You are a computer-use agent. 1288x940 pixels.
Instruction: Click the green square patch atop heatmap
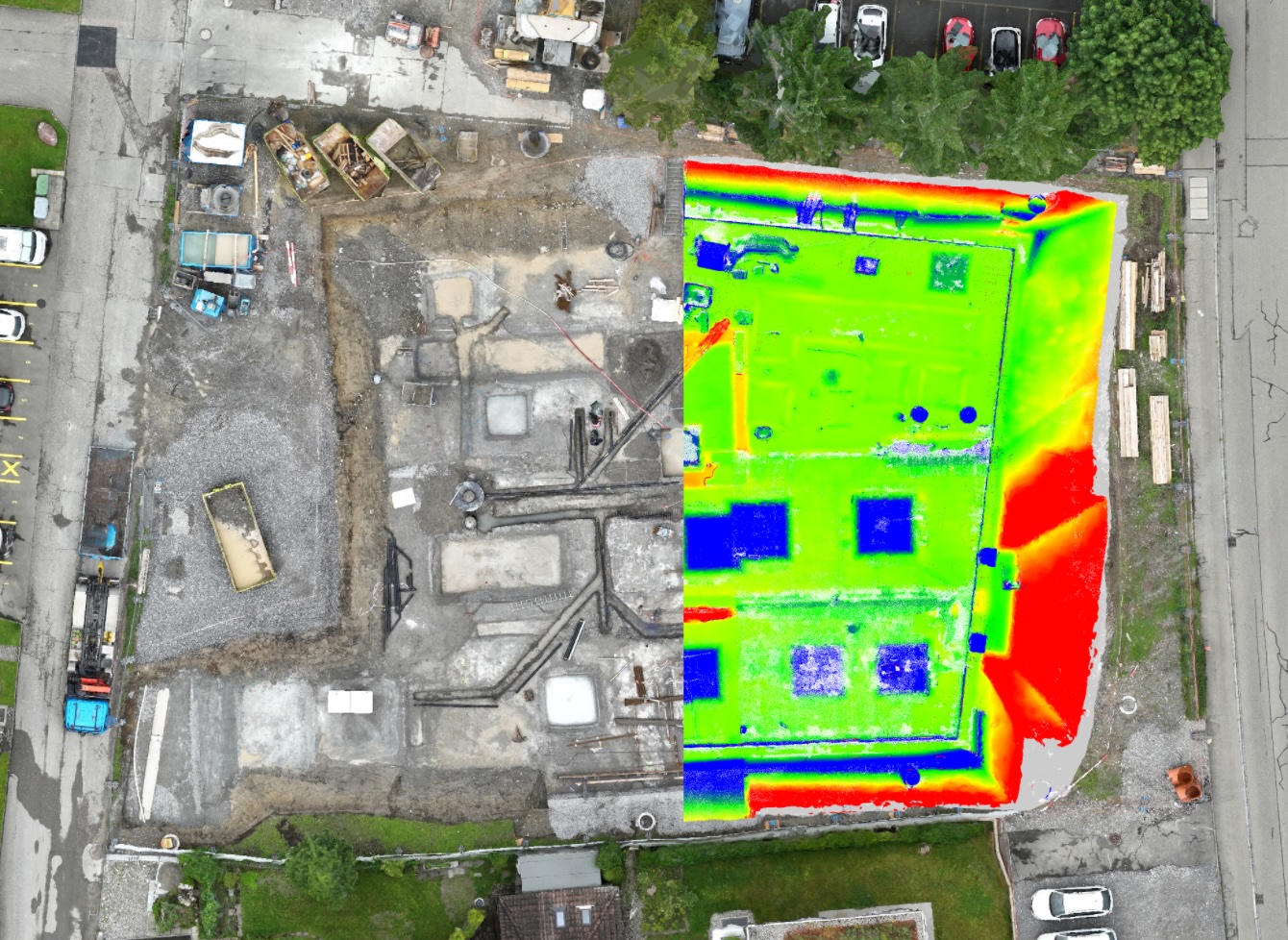point(949,272)
